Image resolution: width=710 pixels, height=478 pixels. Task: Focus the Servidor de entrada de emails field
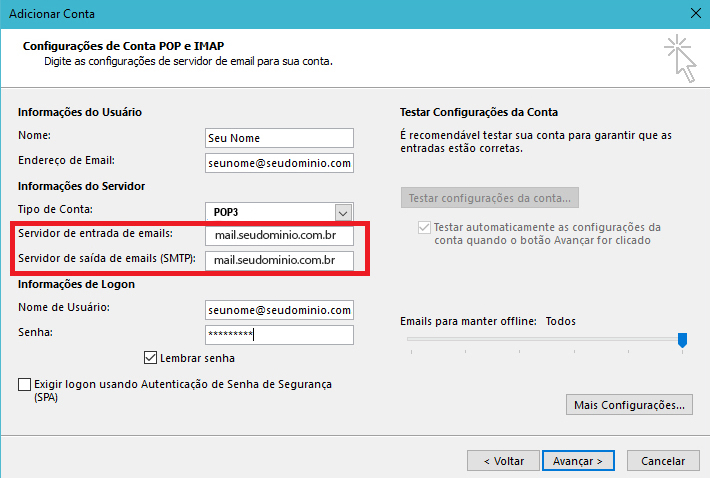(x=278, y=236)
